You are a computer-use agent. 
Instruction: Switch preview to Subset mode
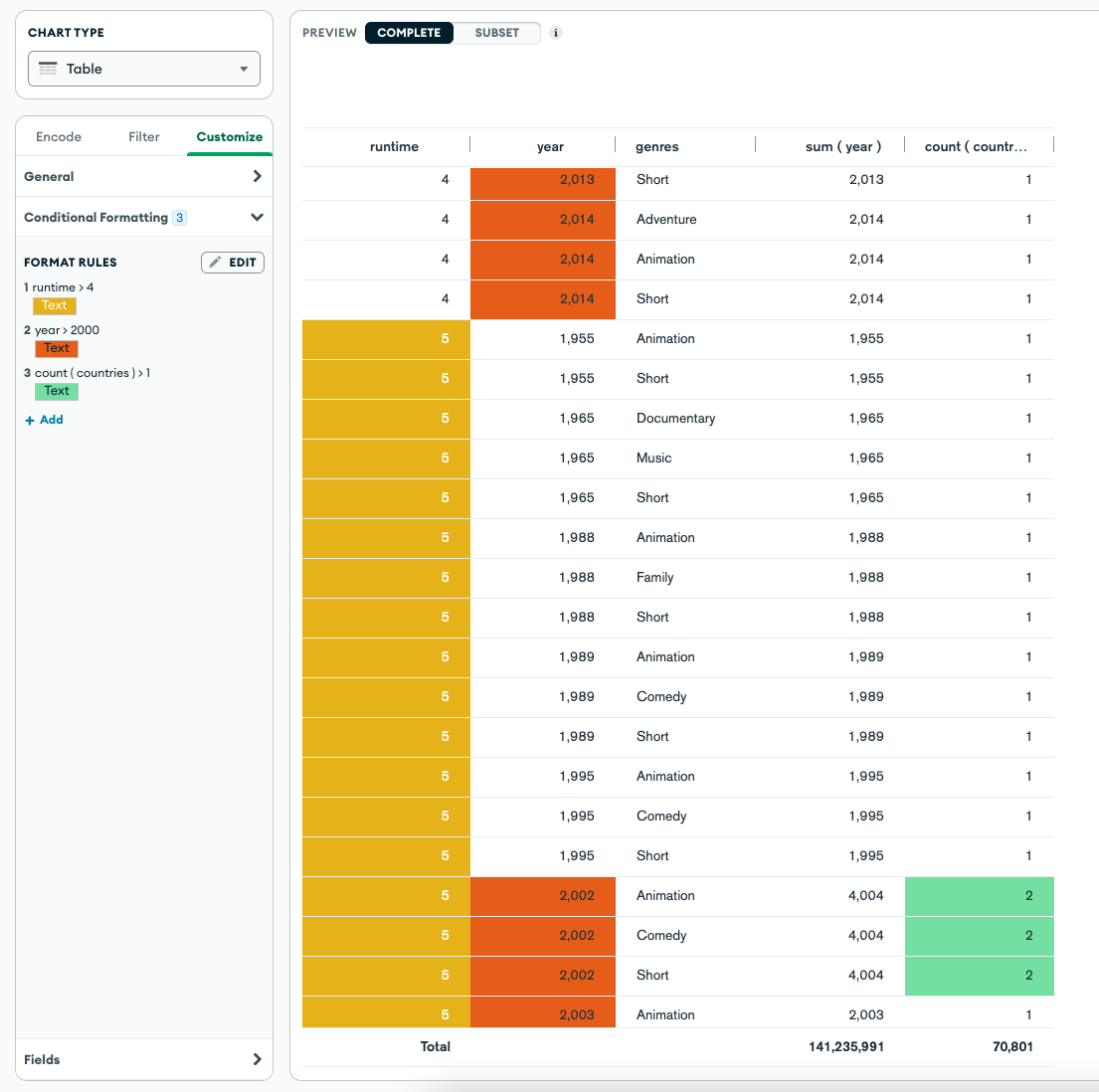(x=496, y=33)
